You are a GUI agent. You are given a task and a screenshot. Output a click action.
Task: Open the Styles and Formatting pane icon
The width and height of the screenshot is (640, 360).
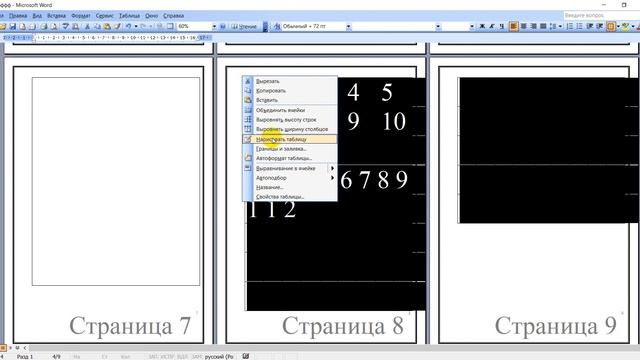(x=277, y=27)
